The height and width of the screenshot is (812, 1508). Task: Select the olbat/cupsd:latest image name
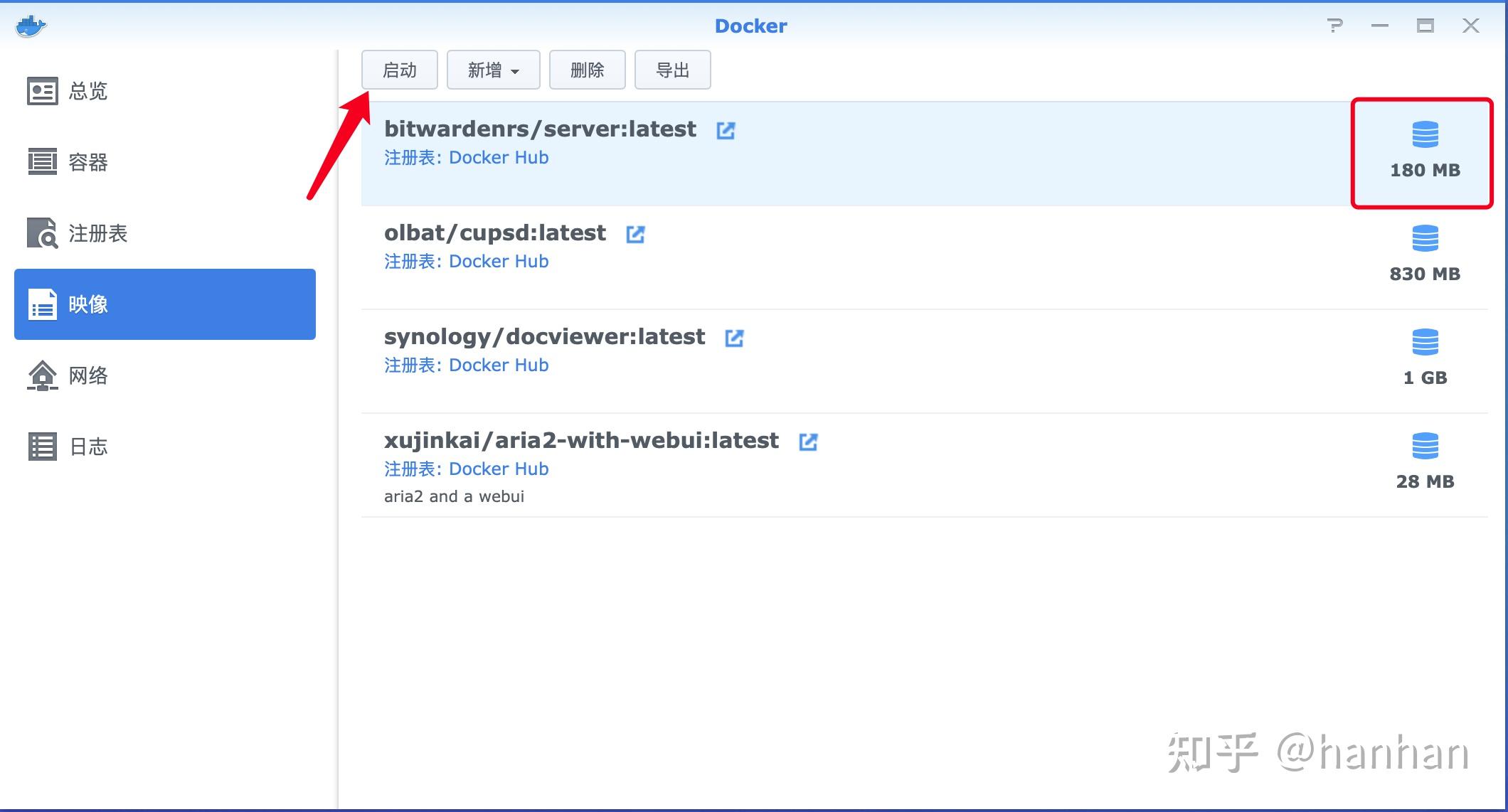point(495,233)
